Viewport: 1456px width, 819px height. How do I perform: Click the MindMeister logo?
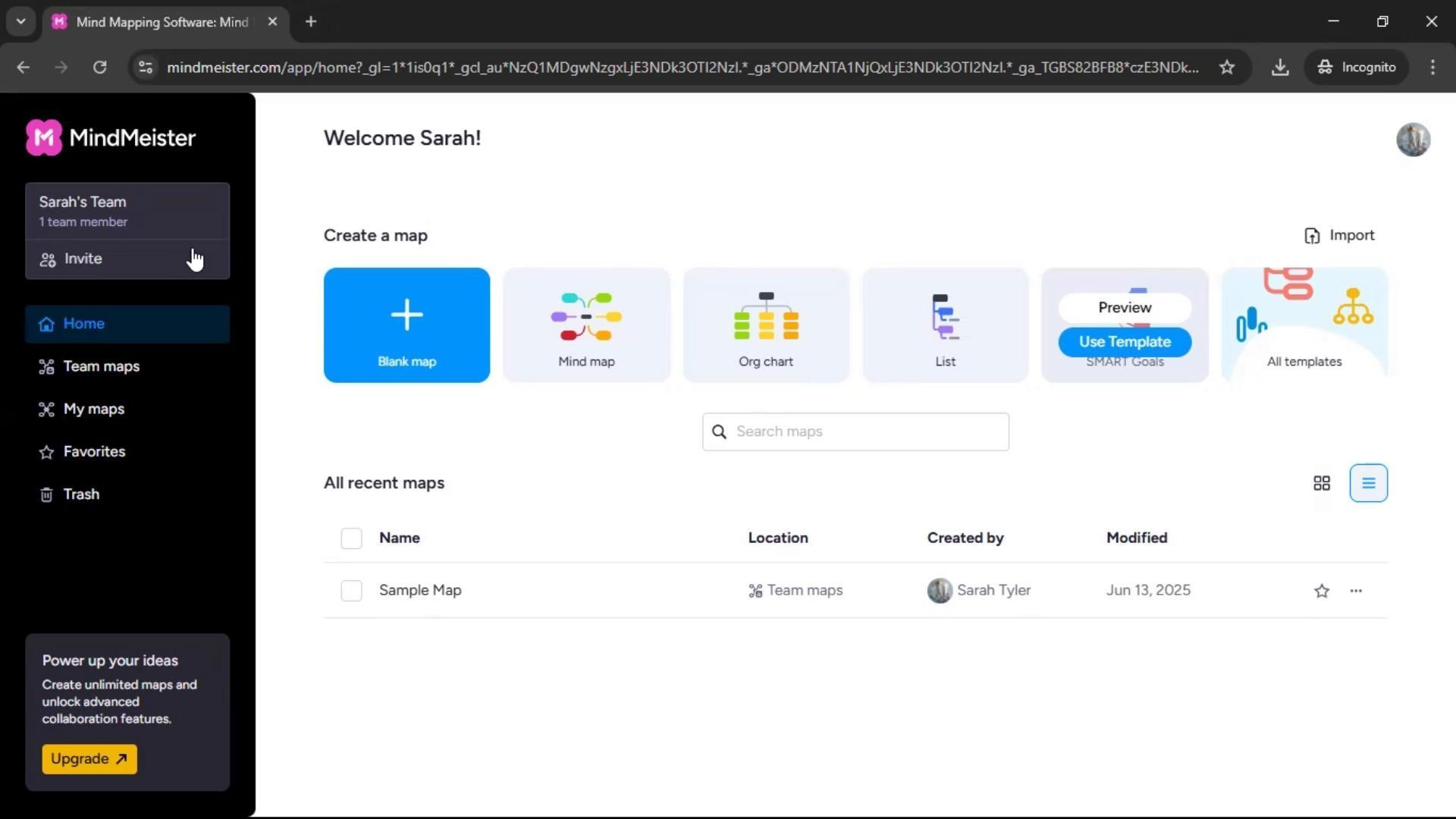click(x=111, y=138)
